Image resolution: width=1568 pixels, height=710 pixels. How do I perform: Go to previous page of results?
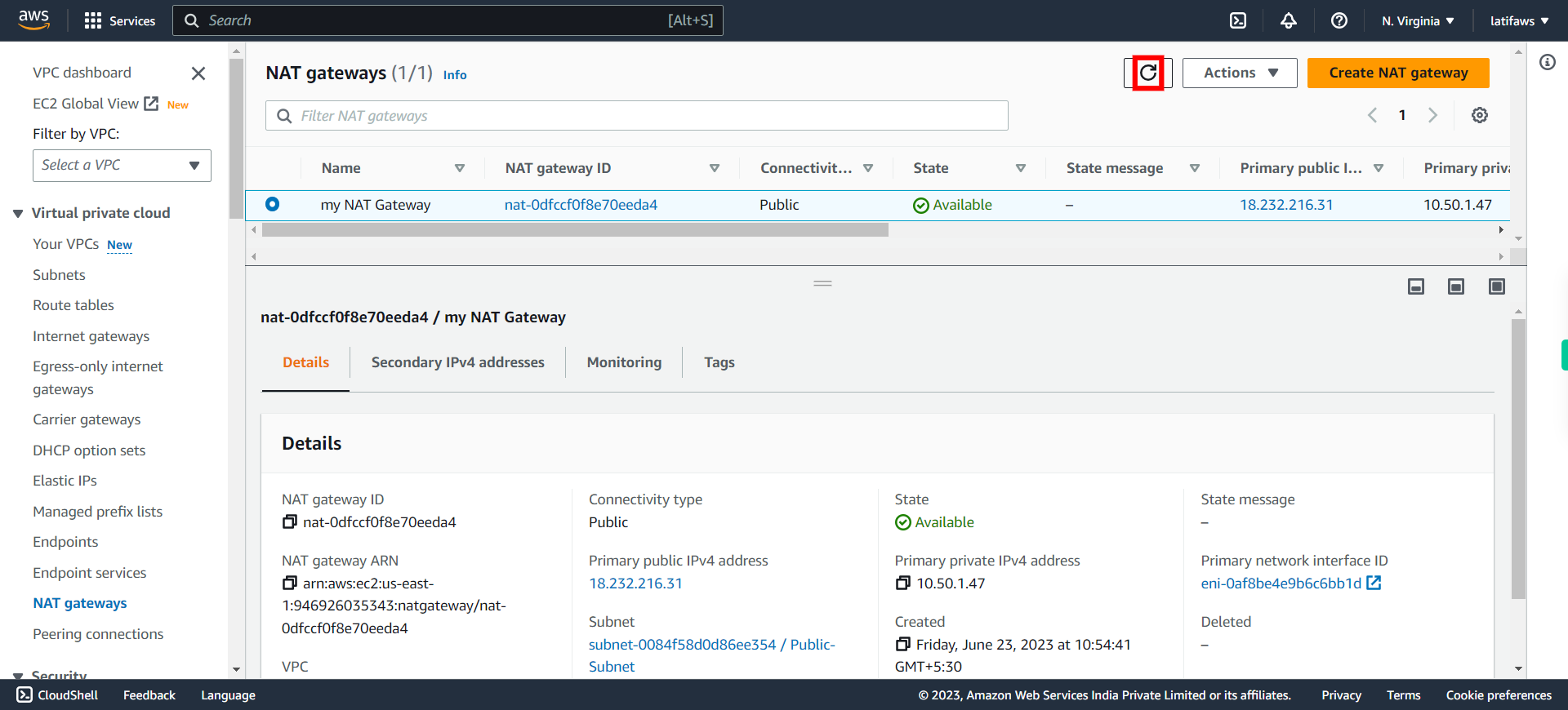click(x=1372, y=115)
